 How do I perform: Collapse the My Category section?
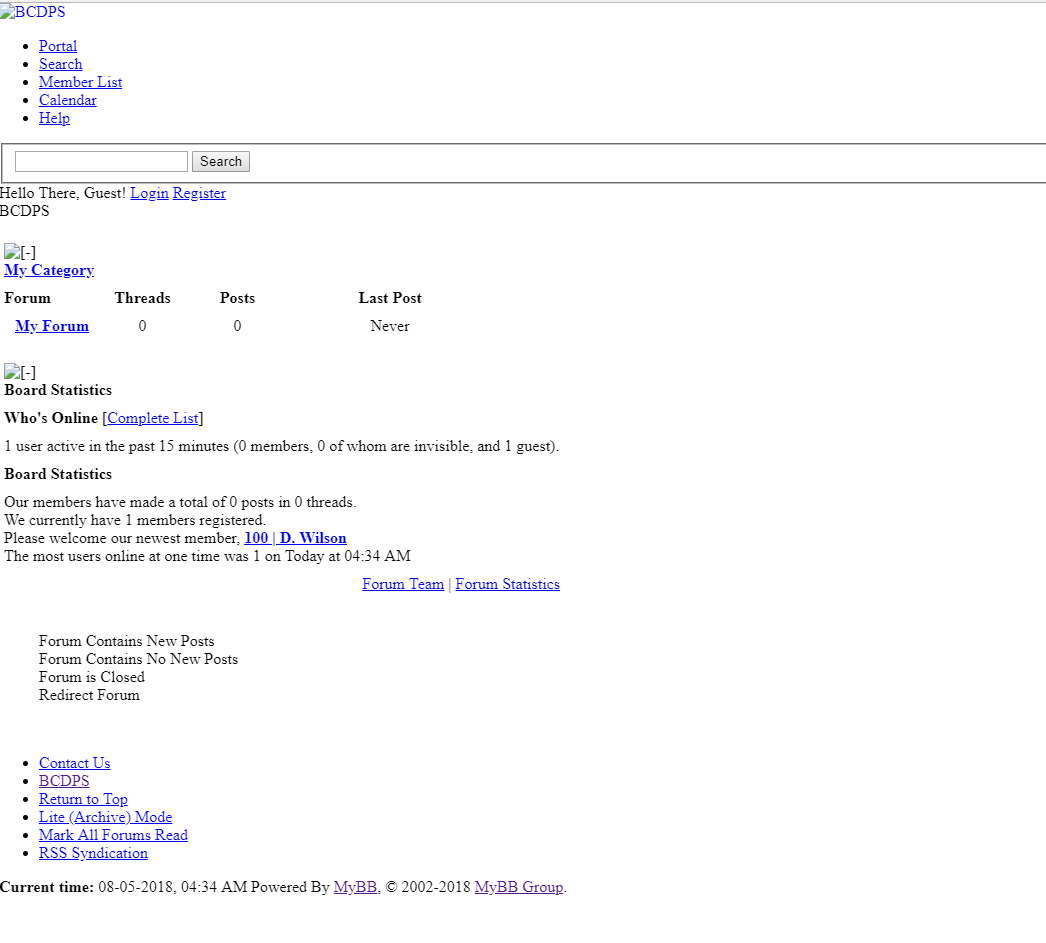click(x=20, y=252)
